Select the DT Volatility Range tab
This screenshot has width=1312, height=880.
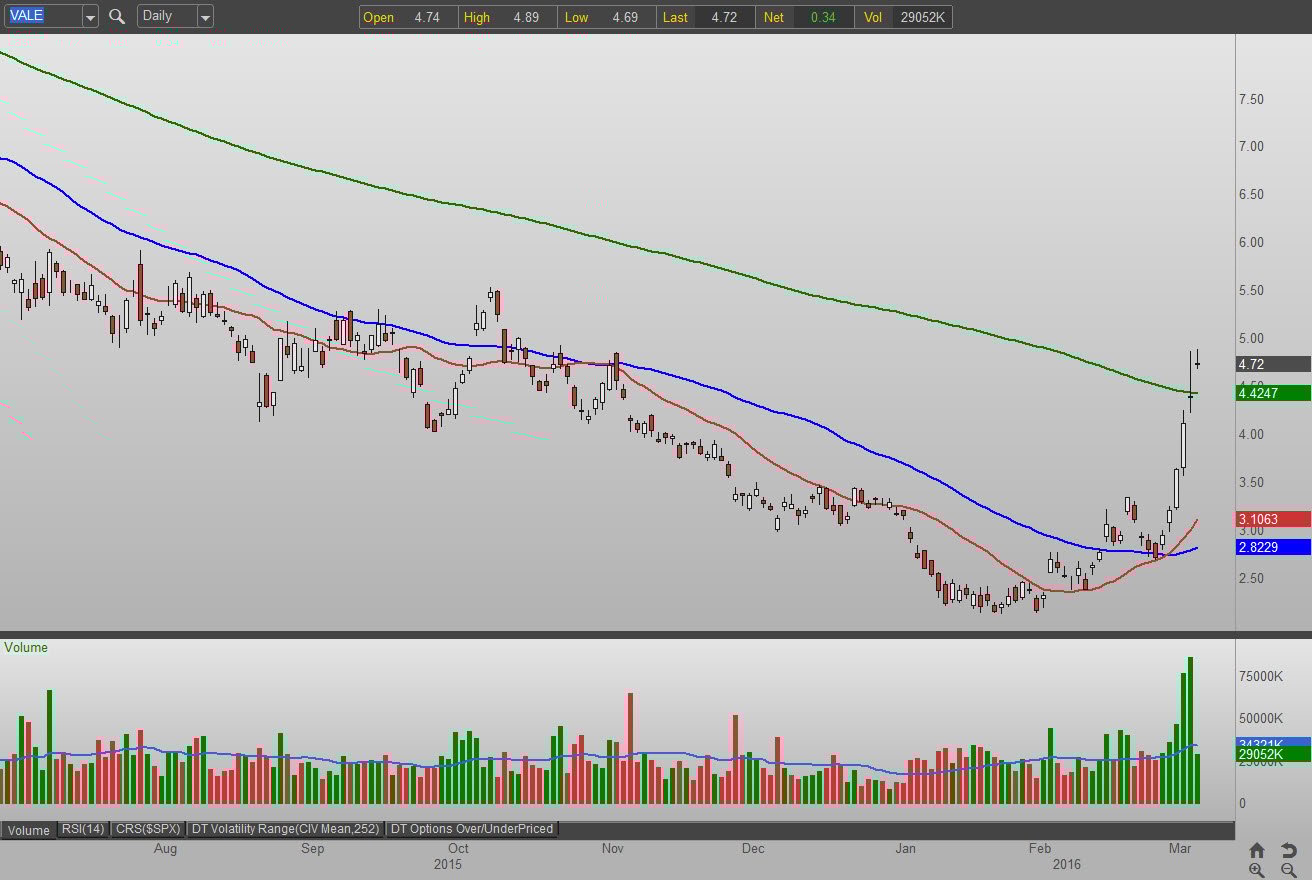pos(285,829)
